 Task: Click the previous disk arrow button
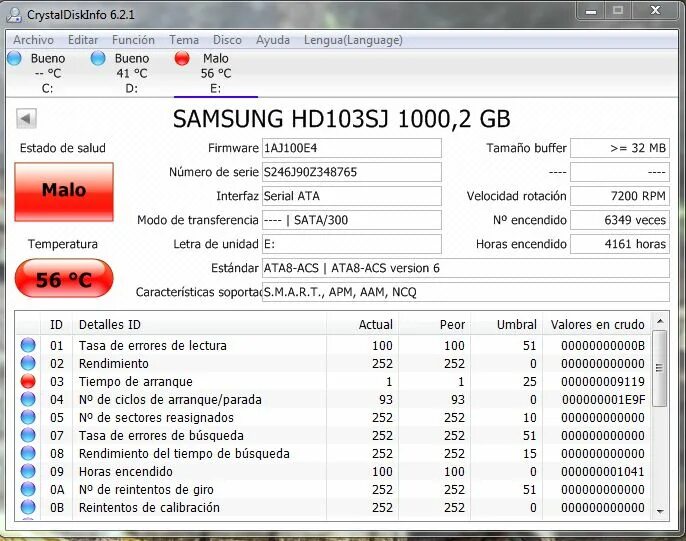point(26,119)
